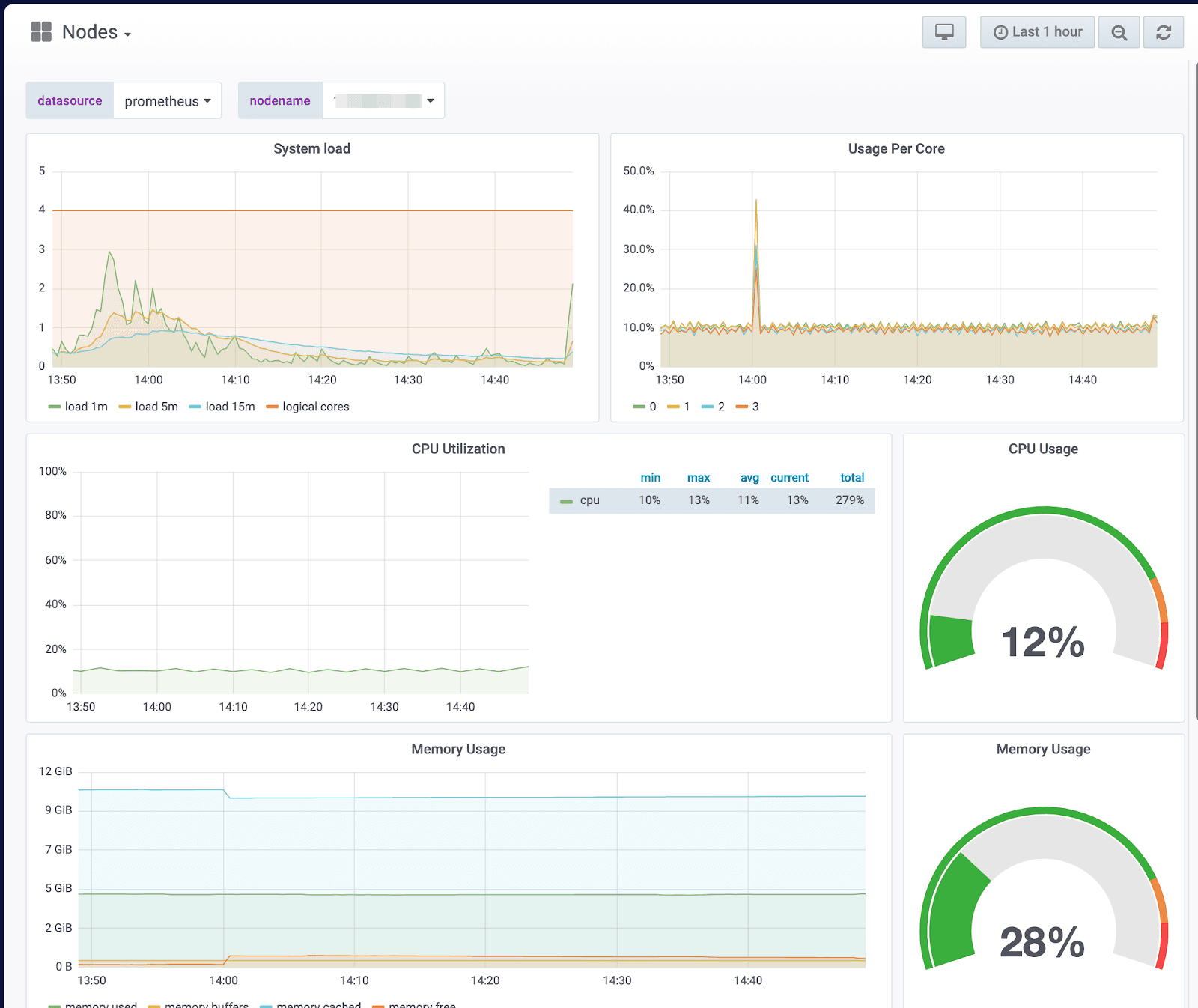Click the magnifier zoom-out time range icon
Image resolution: width=1198 pixels, height=1008 pixels.
[x=1119, y=31]
